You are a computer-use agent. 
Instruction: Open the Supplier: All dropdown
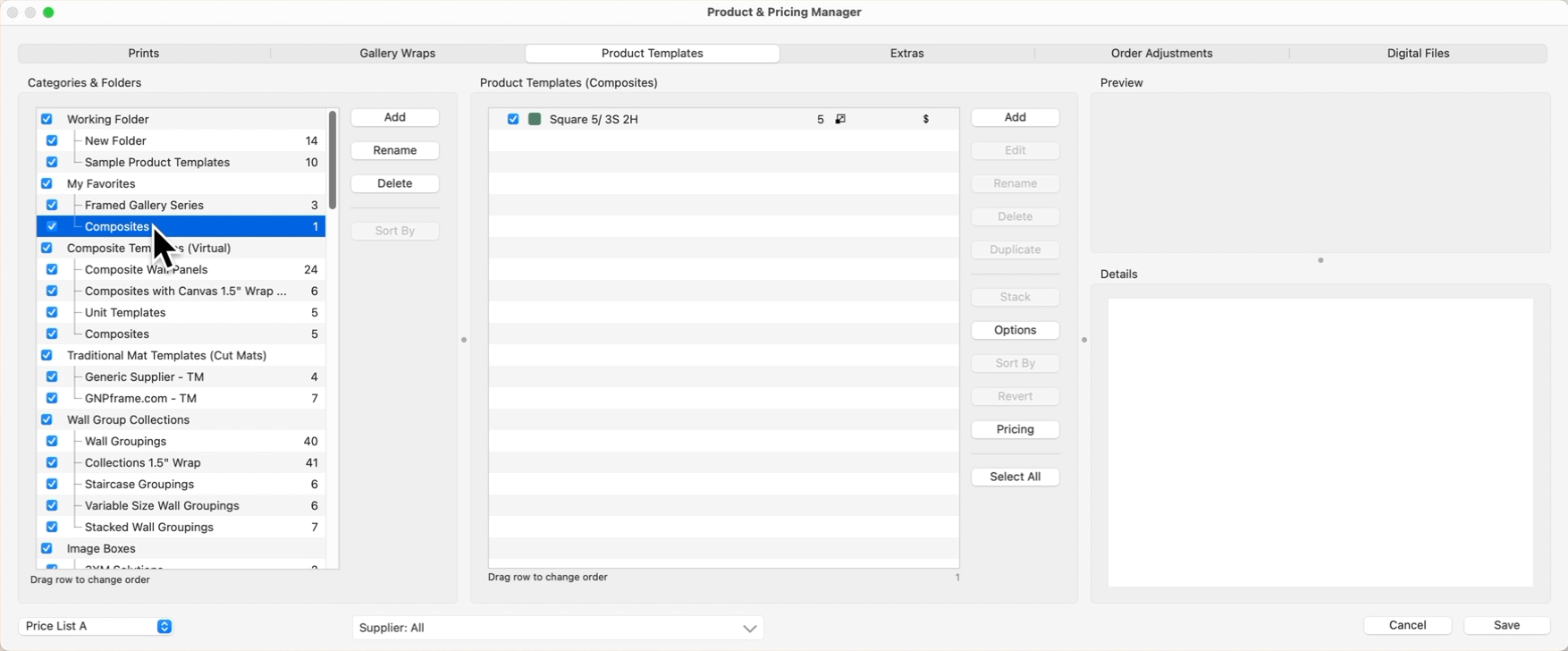[x=558, y=628]
